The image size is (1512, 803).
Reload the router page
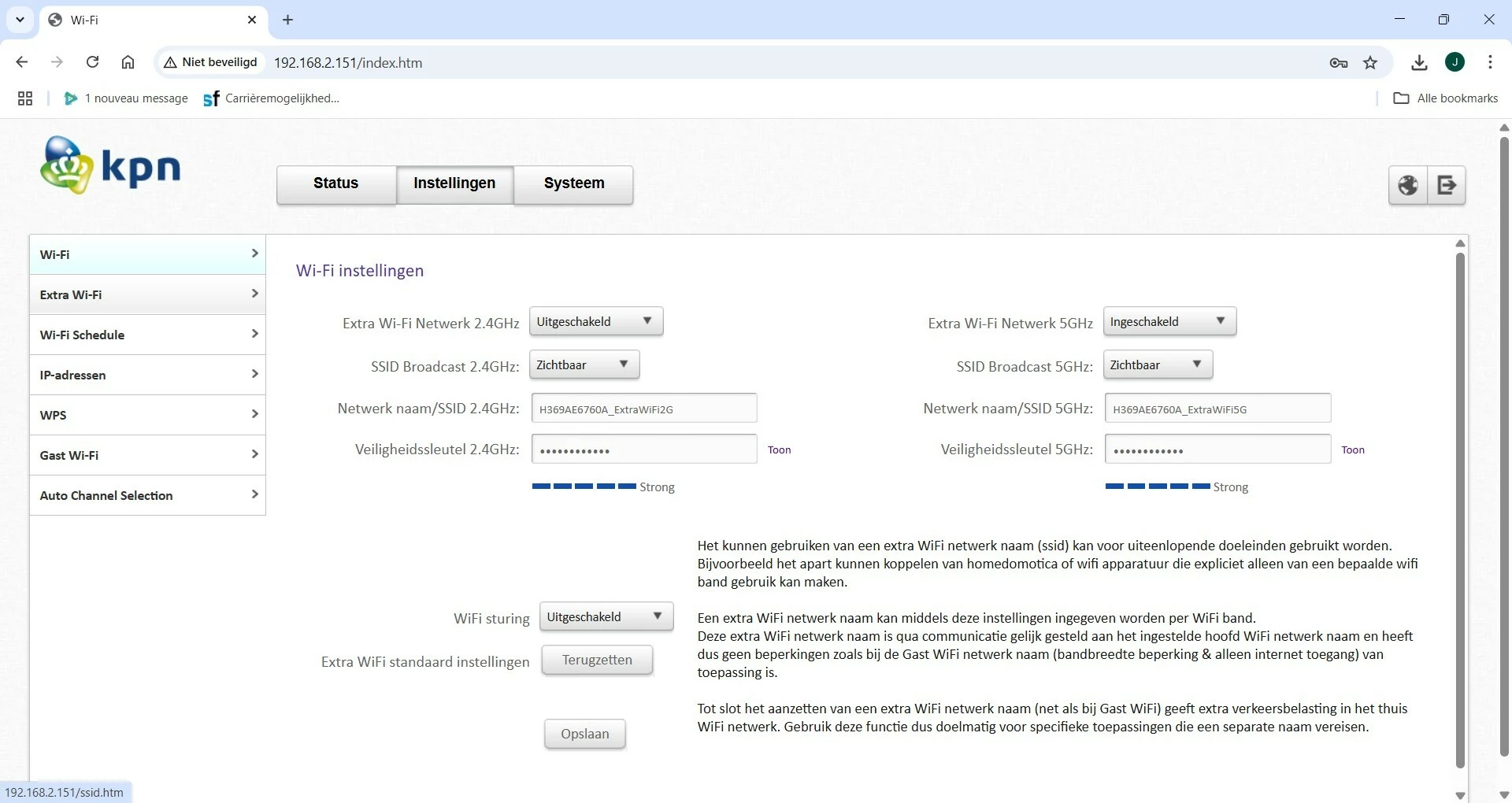coord(92,62)
